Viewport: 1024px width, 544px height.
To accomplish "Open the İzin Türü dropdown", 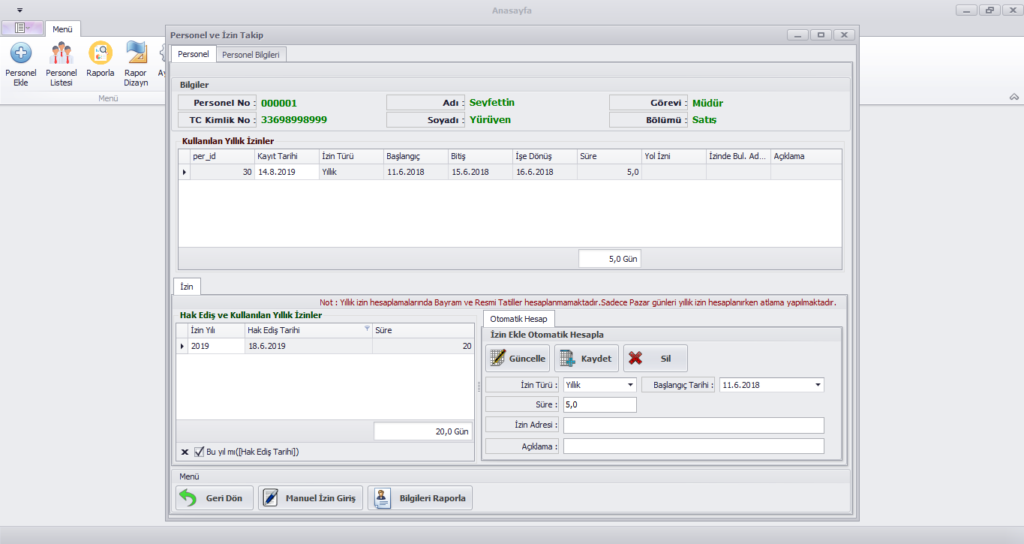I will [630, 385].
